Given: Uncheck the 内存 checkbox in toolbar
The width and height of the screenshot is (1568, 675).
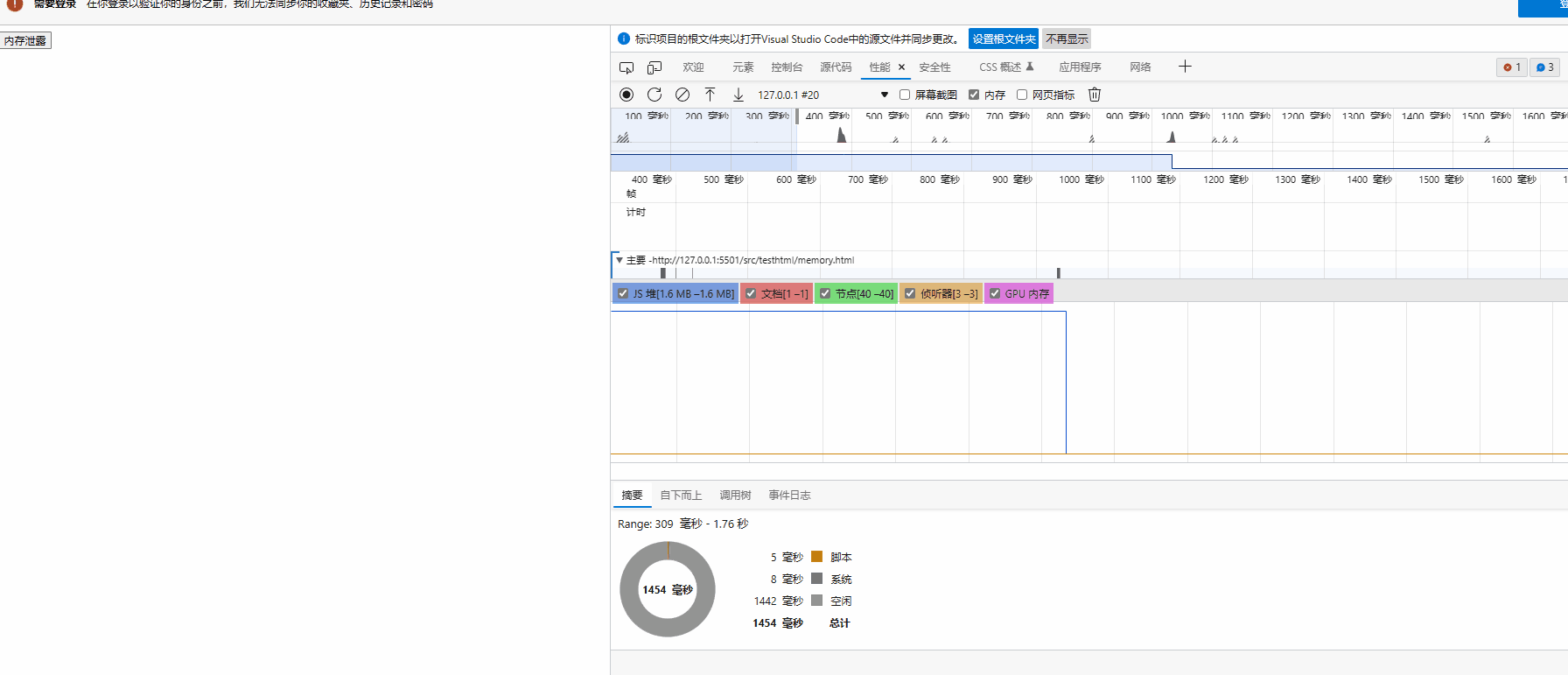Looking at the screenshot, I should coord(974,95).
